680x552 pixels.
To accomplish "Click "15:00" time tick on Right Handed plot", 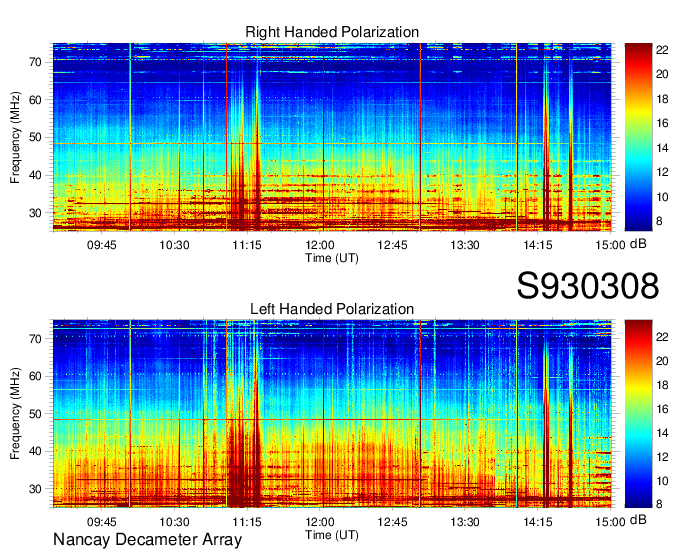I will click(610, 245).
